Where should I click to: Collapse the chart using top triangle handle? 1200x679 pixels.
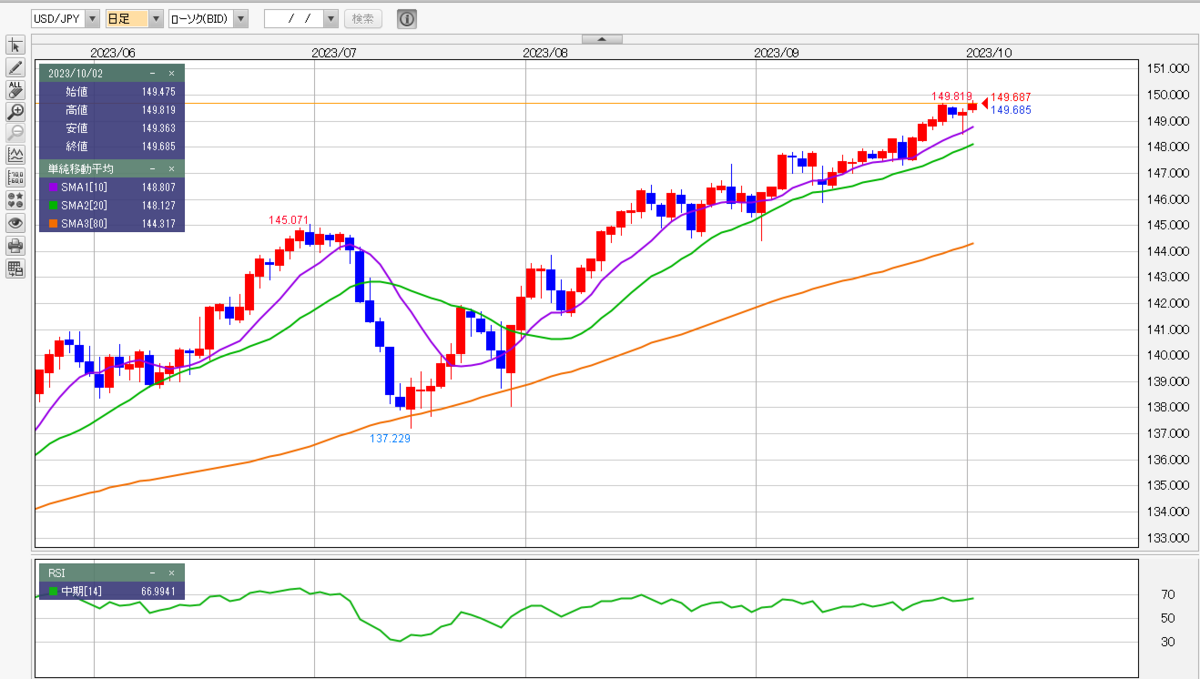point(602,39)
